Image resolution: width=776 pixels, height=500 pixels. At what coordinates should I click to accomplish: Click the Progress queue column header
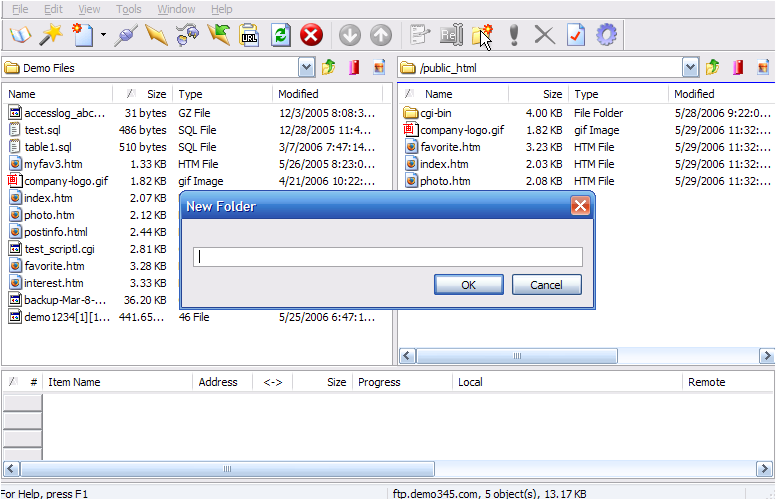click(x=402, y=382)
